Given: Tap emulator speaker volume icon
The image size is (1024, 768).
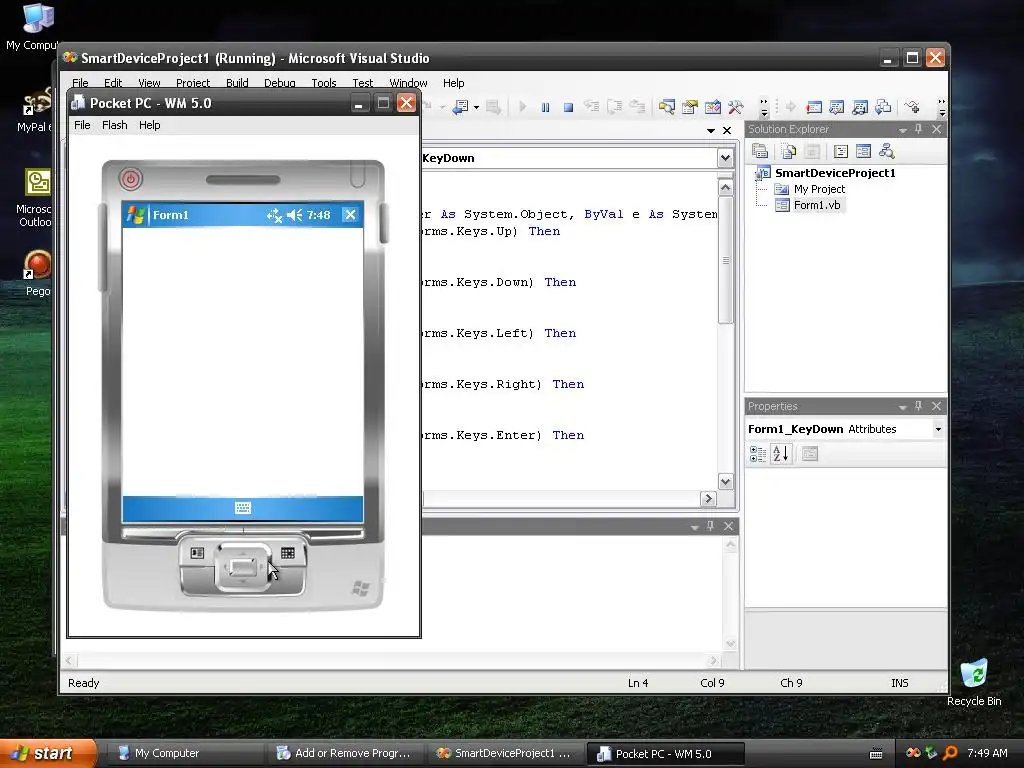Looking at the screenshot, I should coord(295,215).
